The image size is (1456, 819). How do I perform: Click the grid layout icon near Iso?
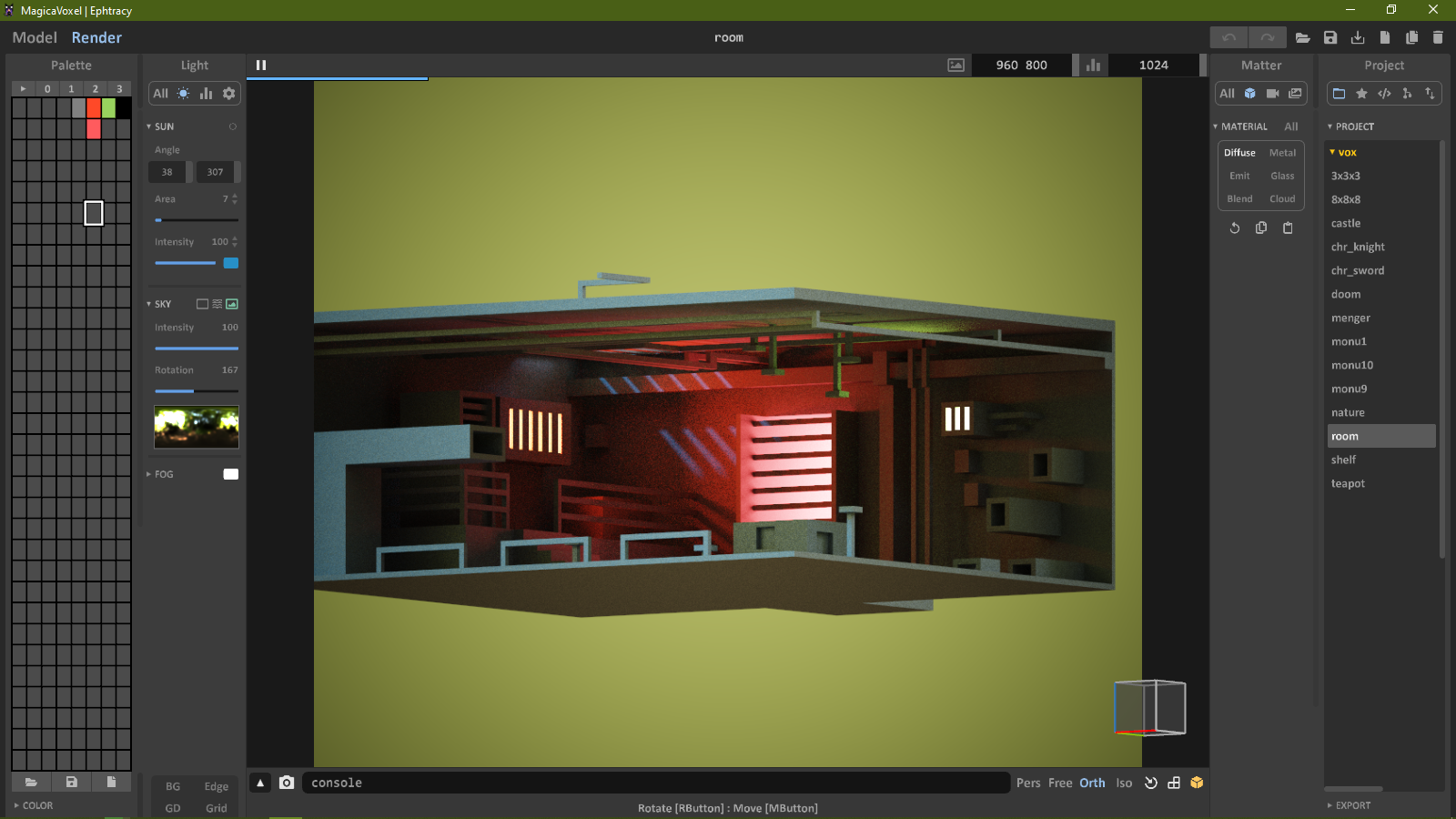[x=1174, y=783]
